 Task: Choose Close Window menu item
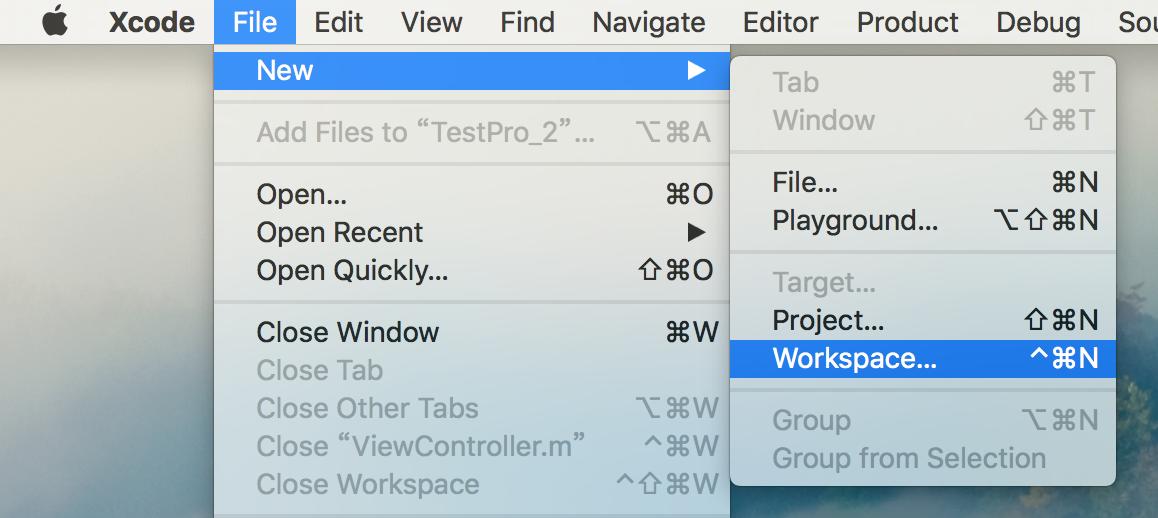pos(472,333)
